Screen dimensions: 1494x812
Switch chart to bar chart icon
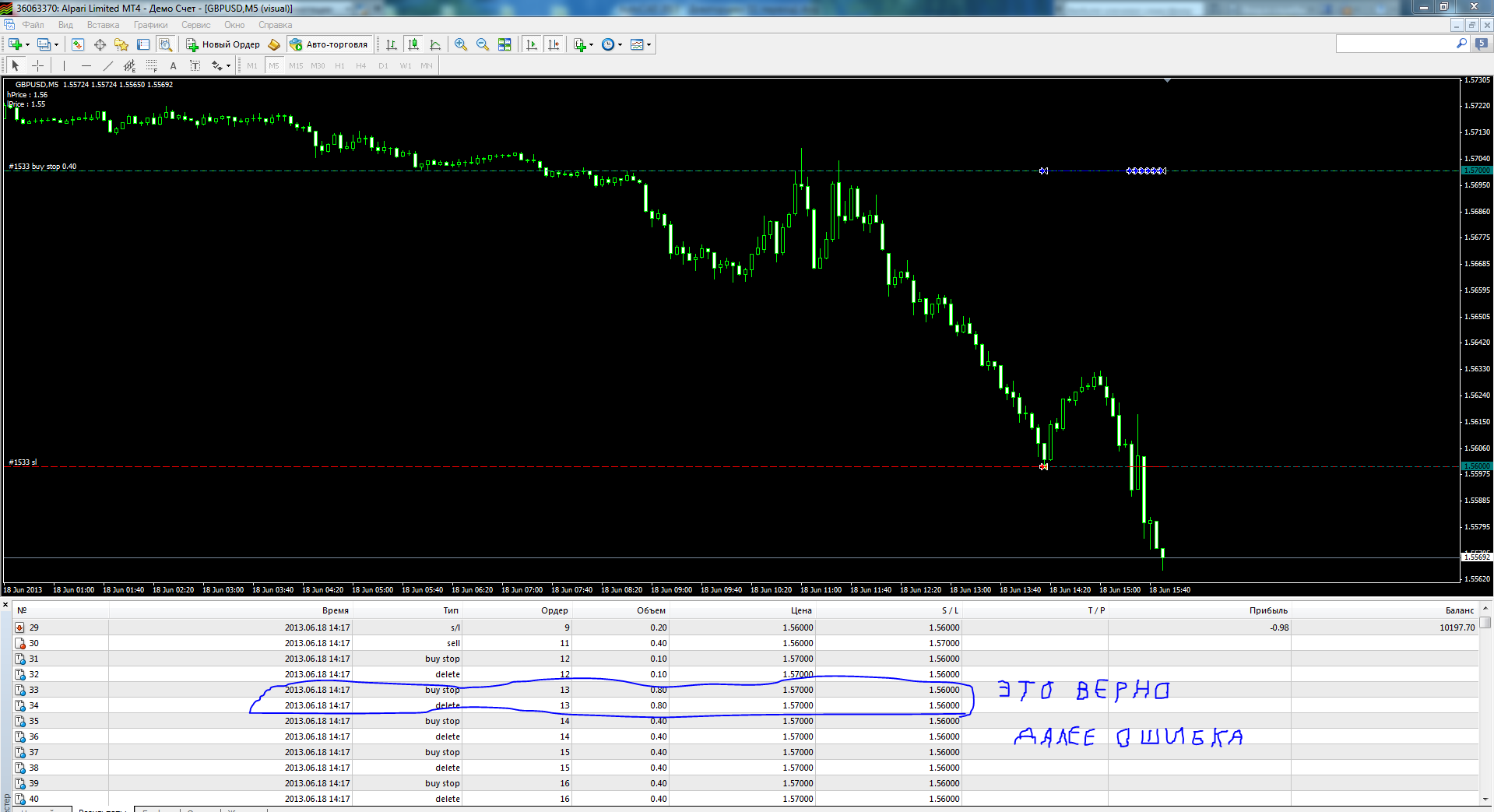(392, 44)
